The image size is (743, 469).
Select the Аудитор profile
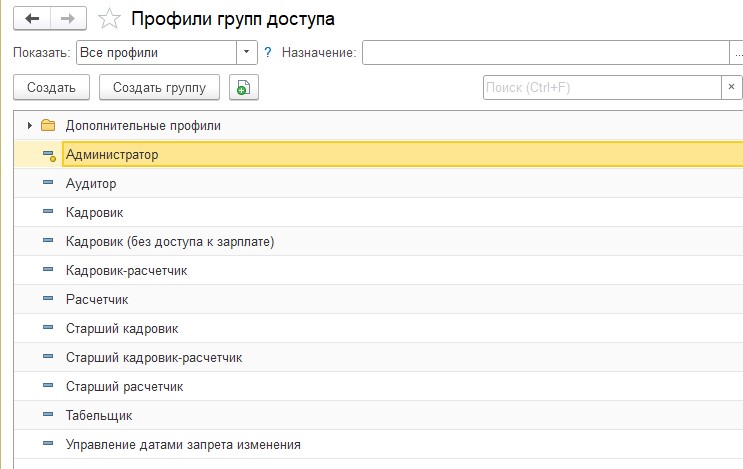pyautogui.click(x=91, y=184)
